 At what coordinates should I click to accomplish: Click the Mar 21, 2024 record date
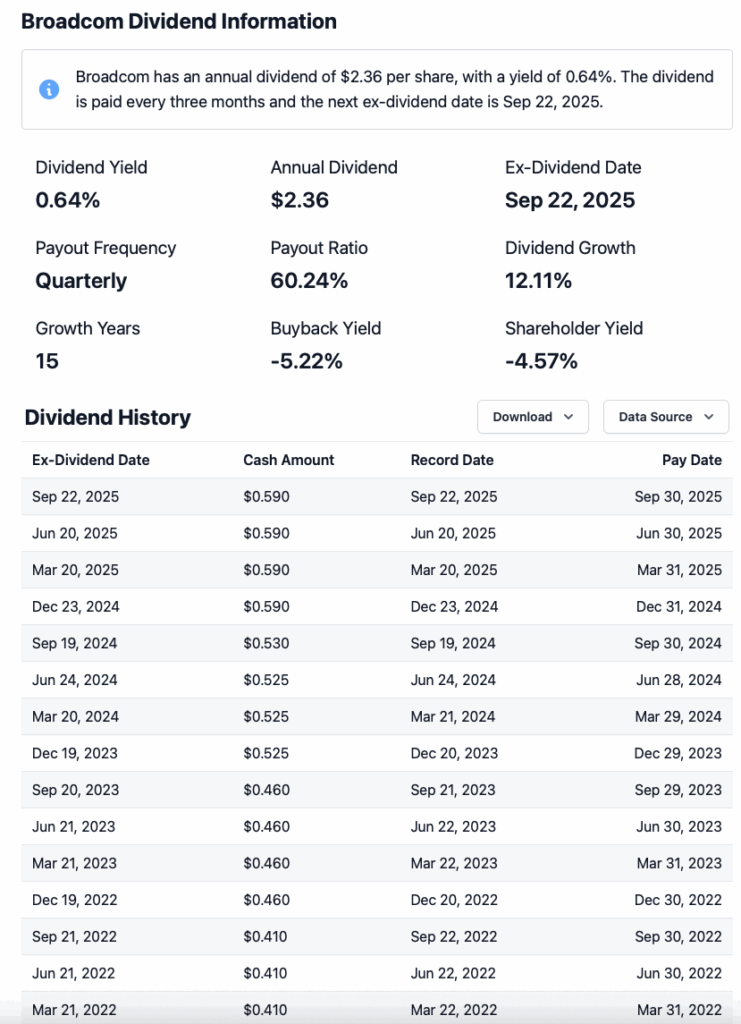[x=453, y=717]
